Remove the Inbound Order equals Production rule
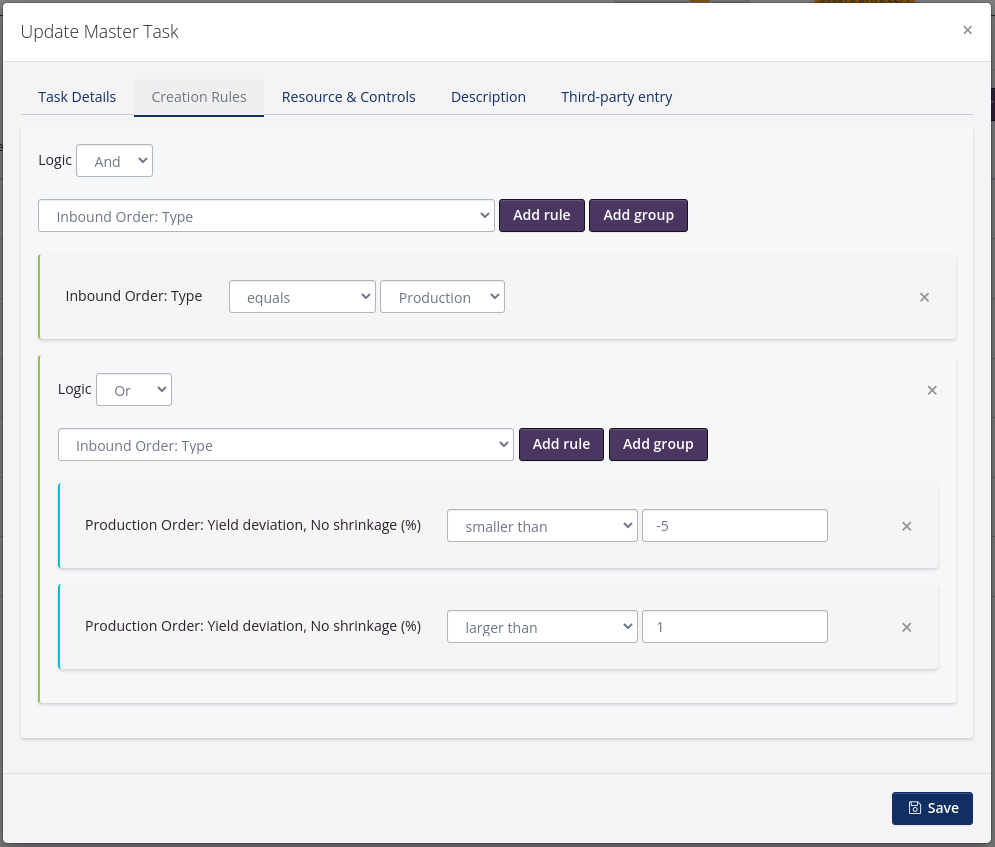This screenshot has height=847, width=995. 924,297
